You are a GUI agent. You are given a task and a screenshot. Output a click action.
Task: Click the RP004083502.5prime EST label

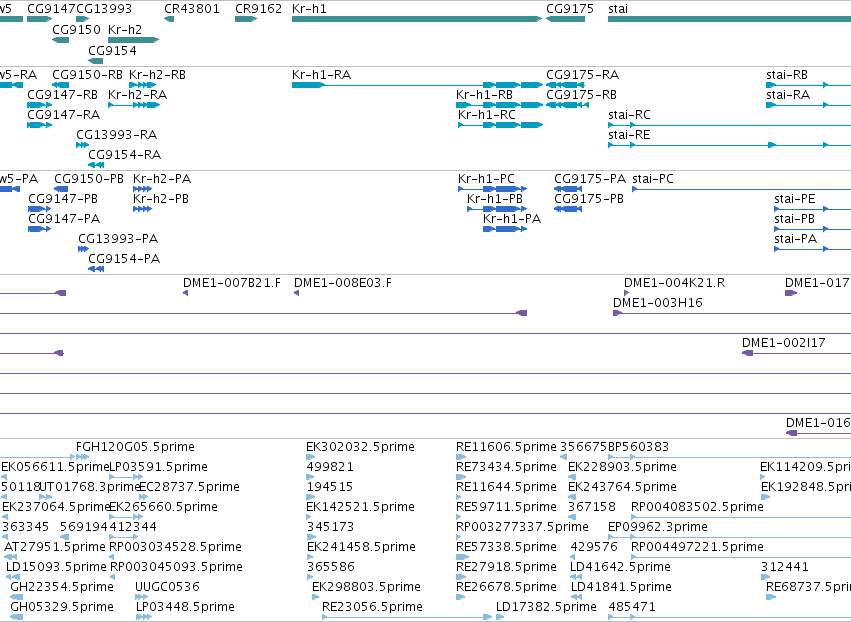pos(697,507)
